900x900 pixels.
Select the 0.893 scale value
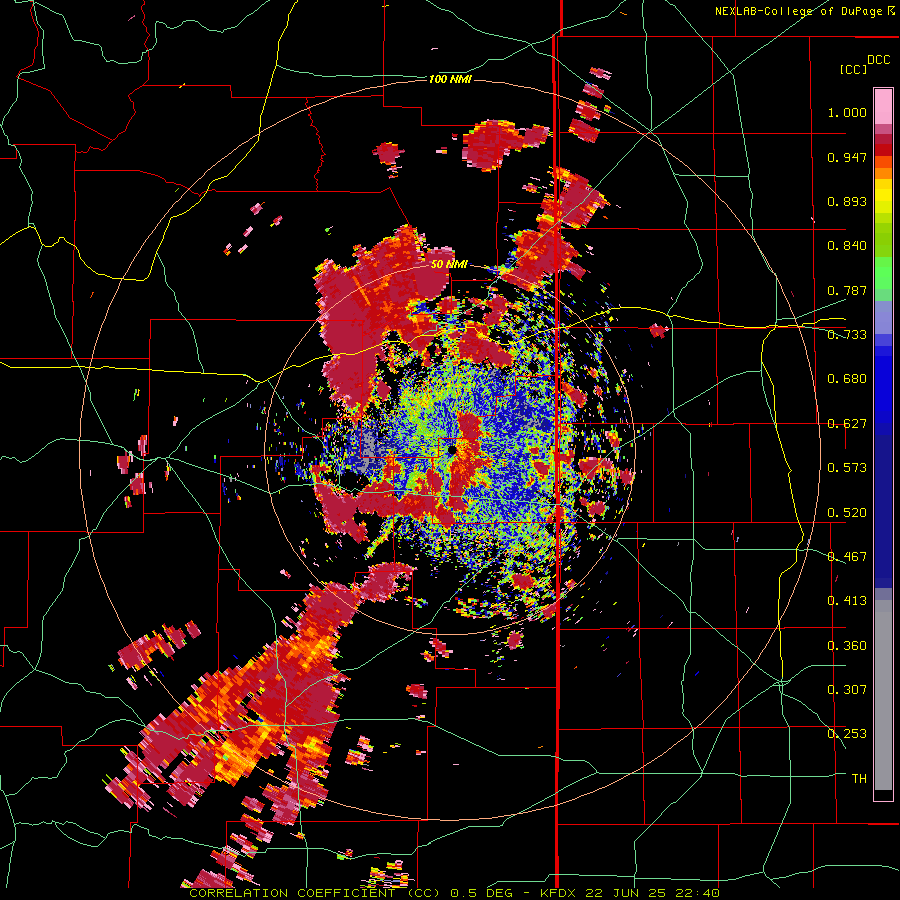847,201
